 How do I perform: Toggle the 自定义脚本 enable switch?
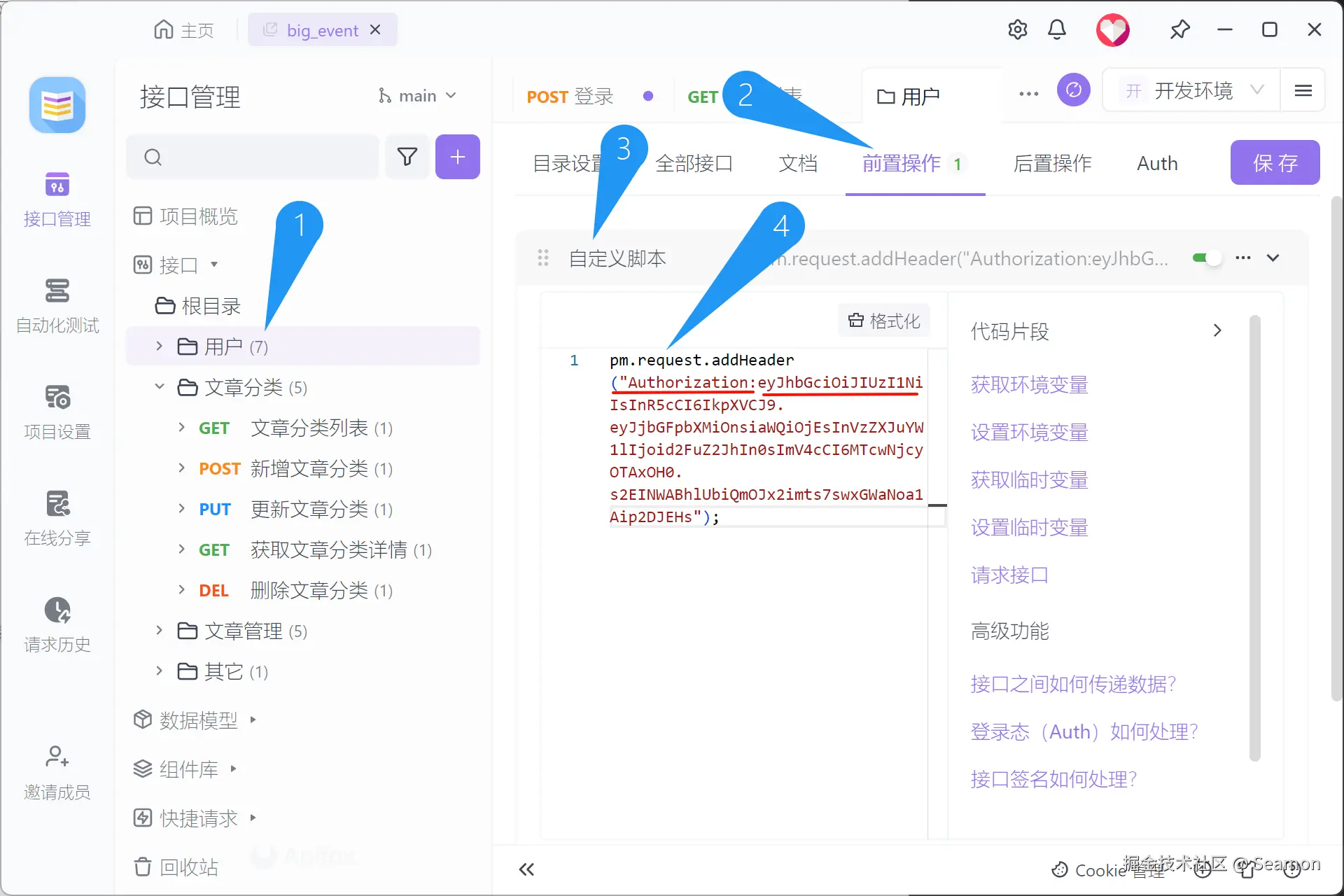[1207, 258]
